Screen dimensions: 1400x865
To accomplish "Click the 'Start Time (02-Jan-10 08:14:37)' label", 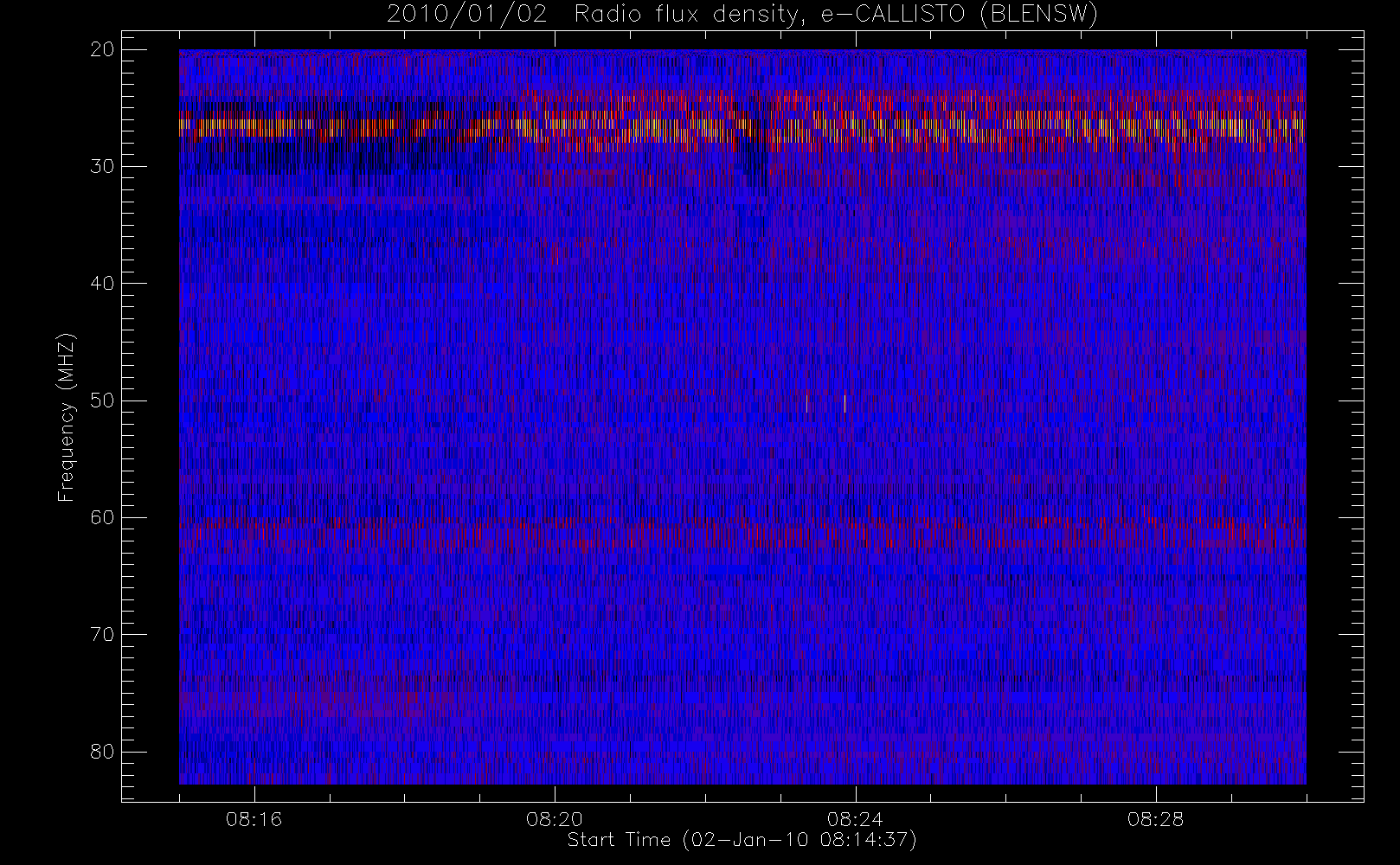I will [742, 840].
